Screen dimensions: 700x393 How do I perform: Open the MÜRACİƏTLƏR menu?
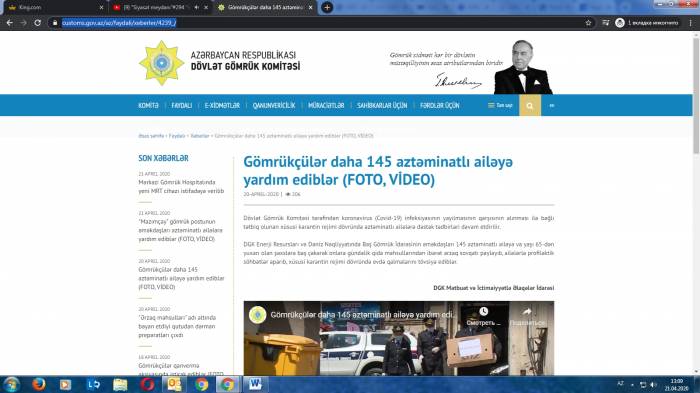click(x=326, y=105)
